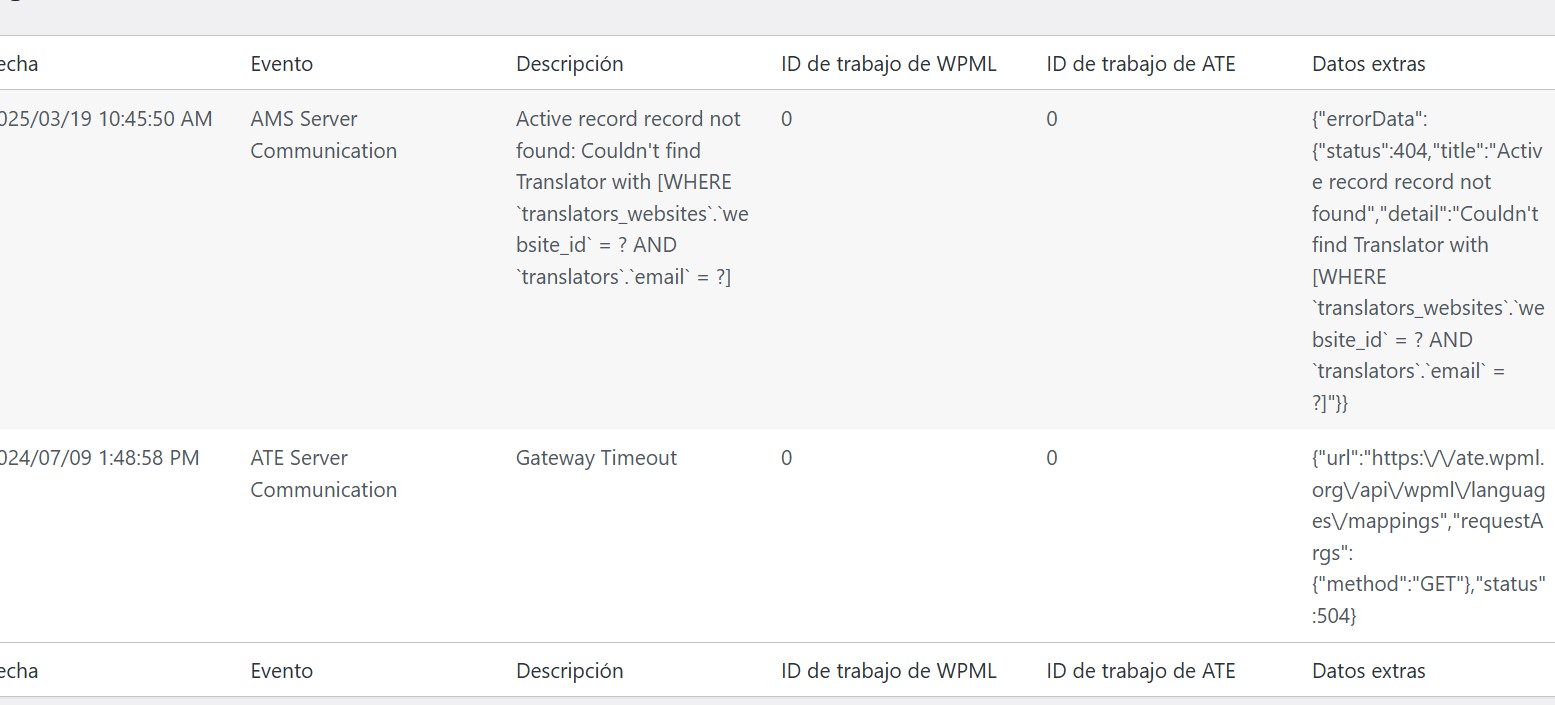Click the Evento label in table footer
Image resolution: width=1555 pixels, height=705 pixels.
tap(281, 671)
